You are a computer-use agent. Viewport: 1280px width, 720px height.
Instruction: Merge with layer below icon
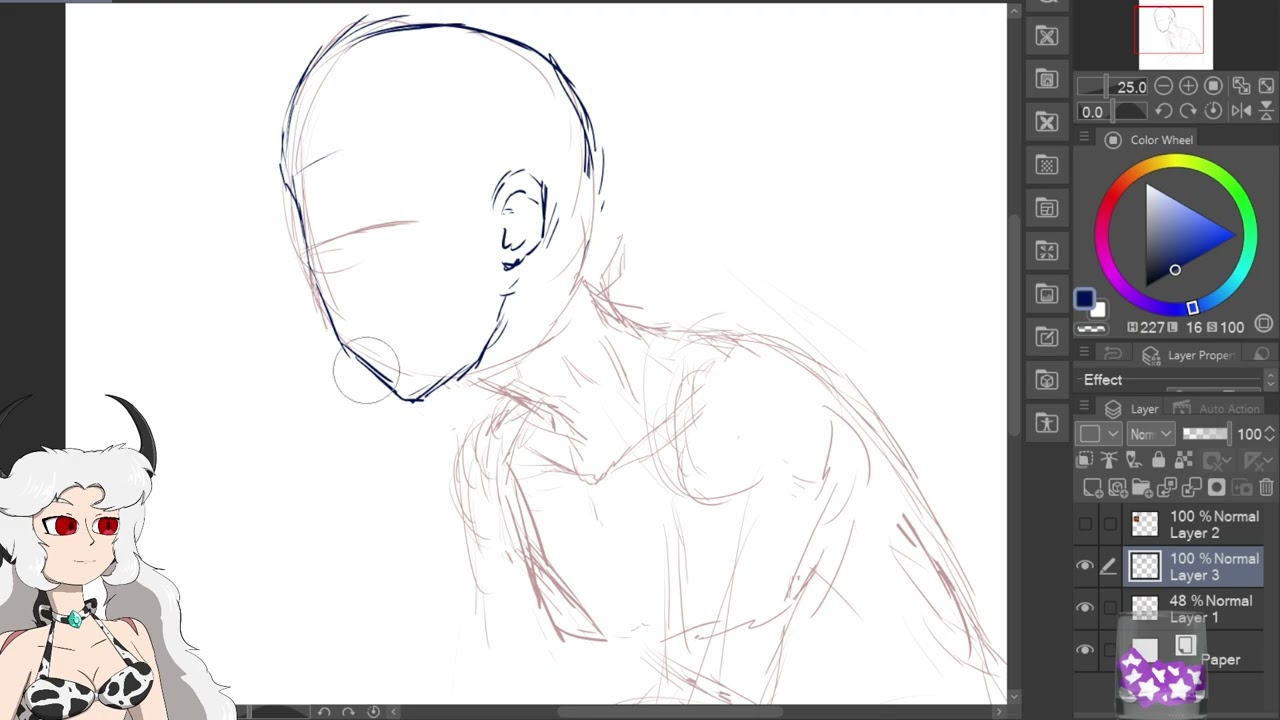[x=1192, y=488]
